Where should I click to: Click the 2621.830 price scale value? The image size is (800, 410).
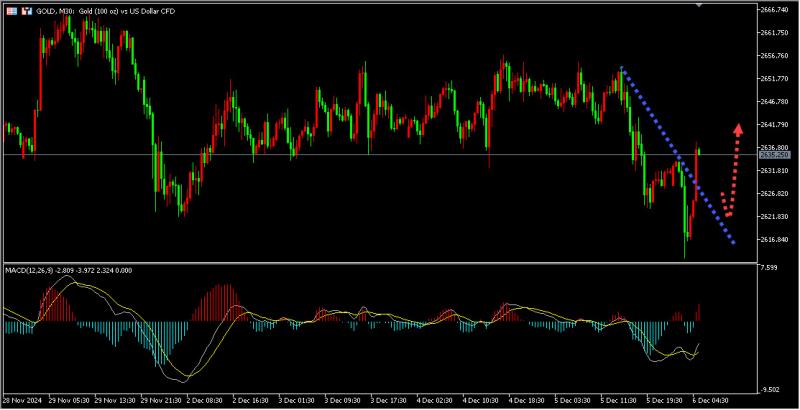774,217
